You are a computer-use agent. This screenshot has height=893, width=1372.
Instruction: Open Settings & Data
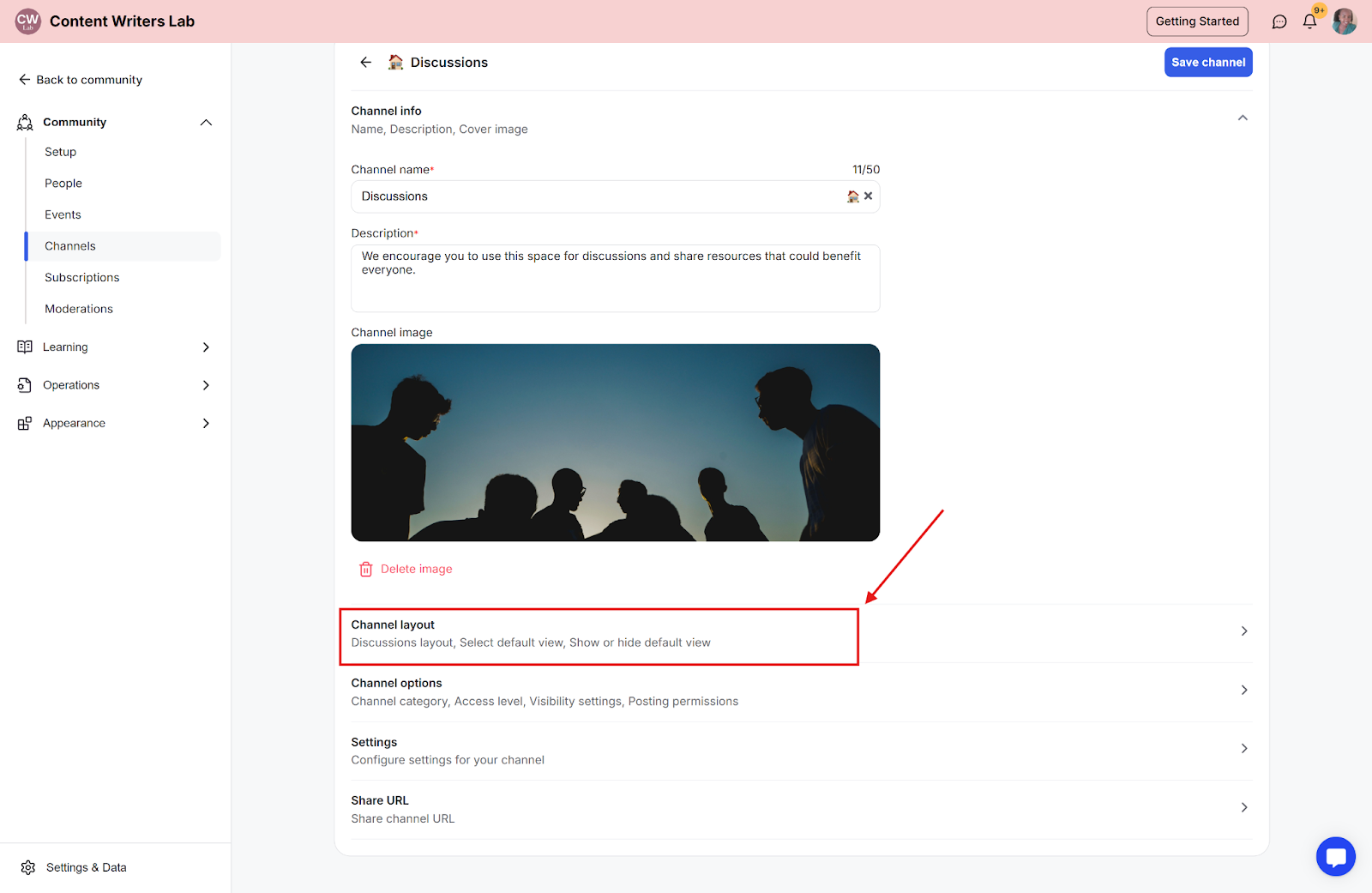pos(74,867)
